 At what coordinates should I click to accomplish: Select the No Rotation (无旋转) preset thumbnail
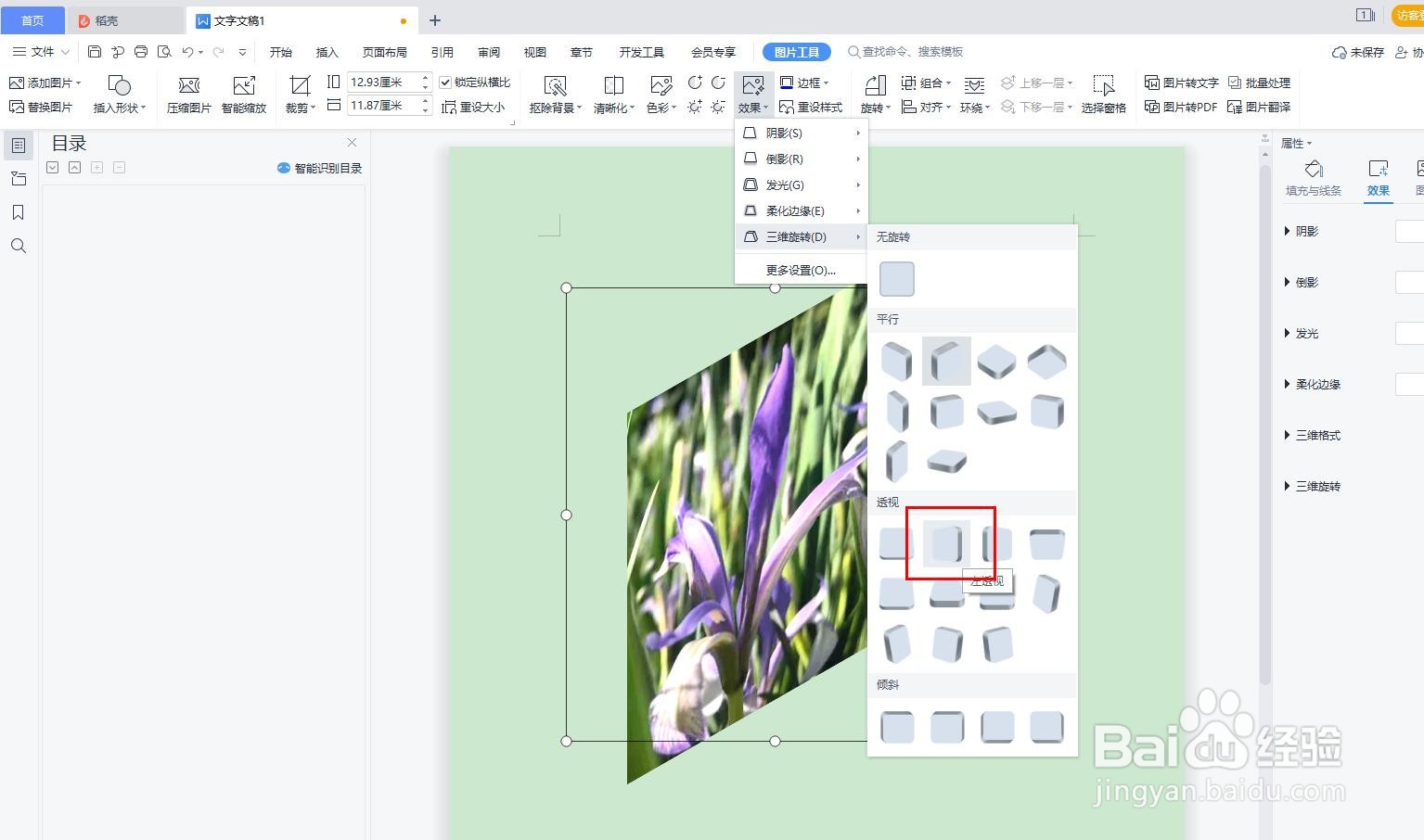coord(897,279)
